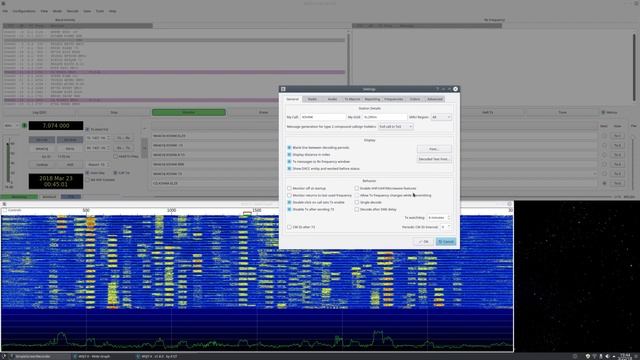
Task: Open the Reporting tab
Action: (x=372, y=99)
